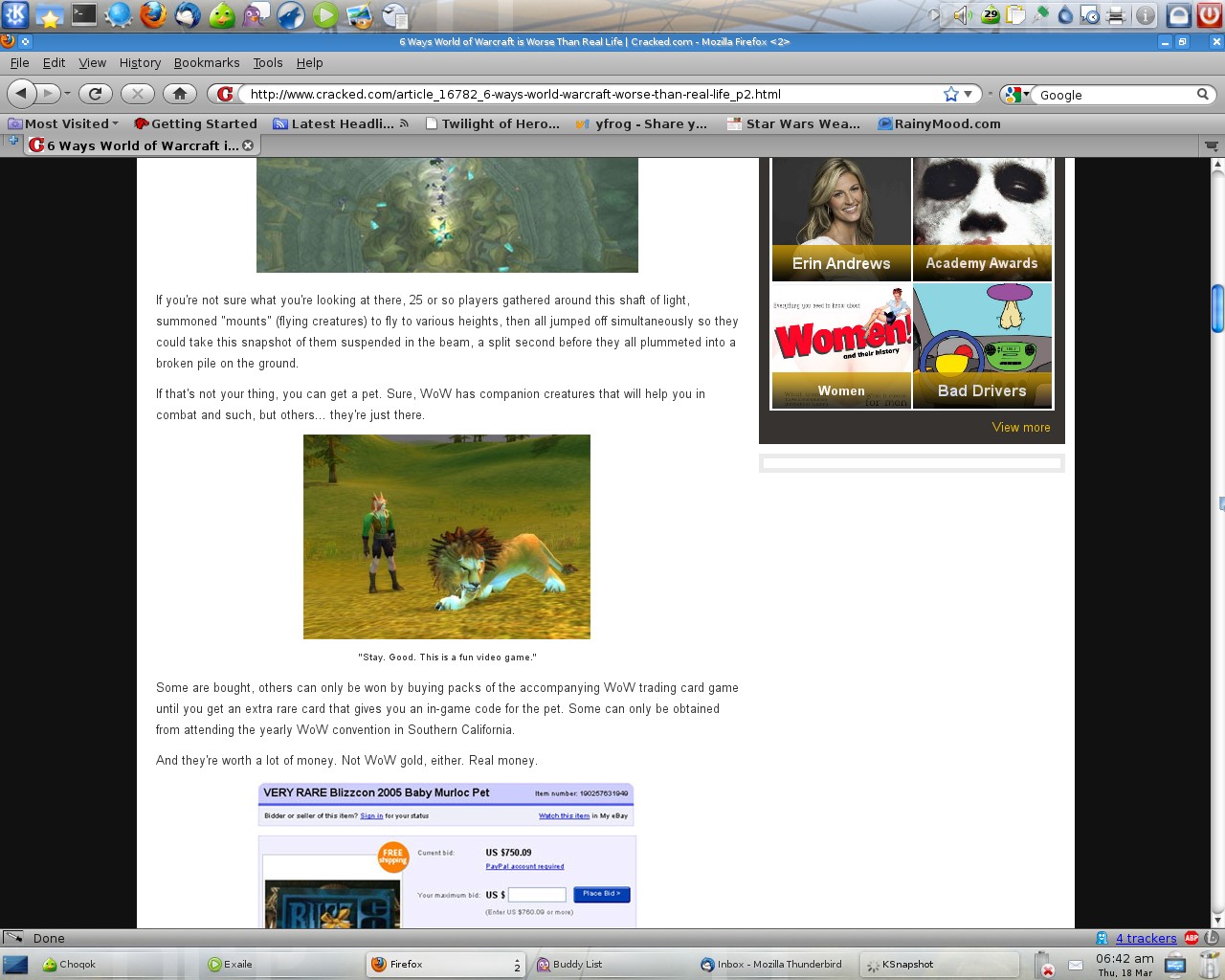Launch the green play button media player
This screenshot has width=1225, height=980.
point(325,14)
